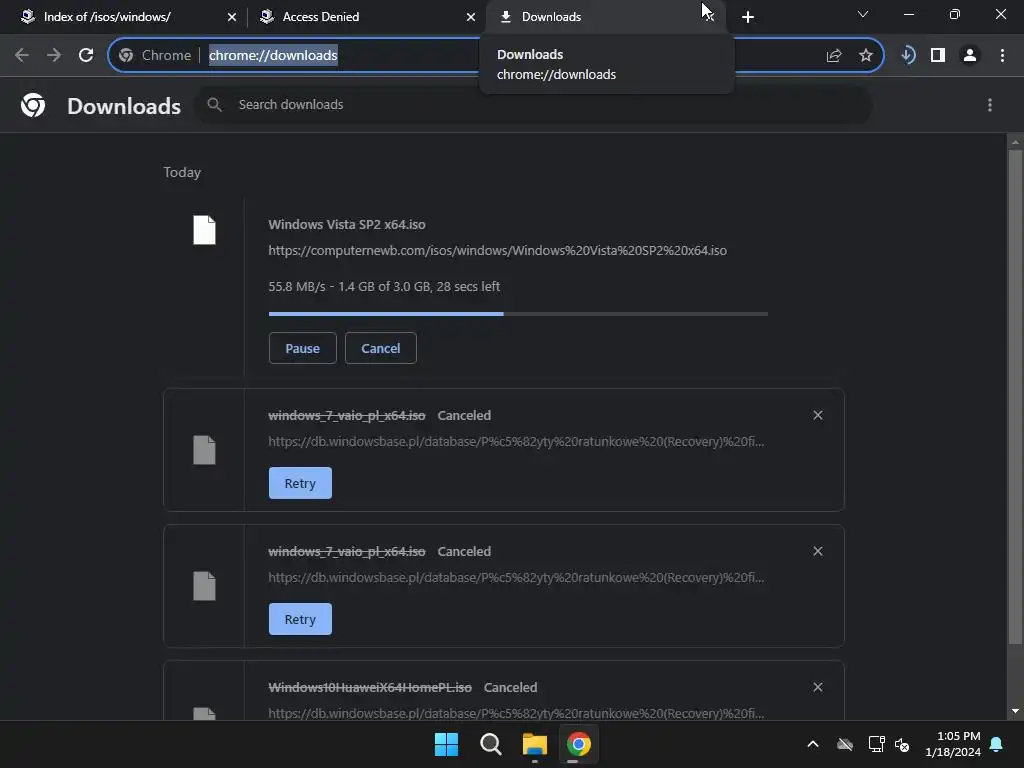Open the notifications bell

997,744
